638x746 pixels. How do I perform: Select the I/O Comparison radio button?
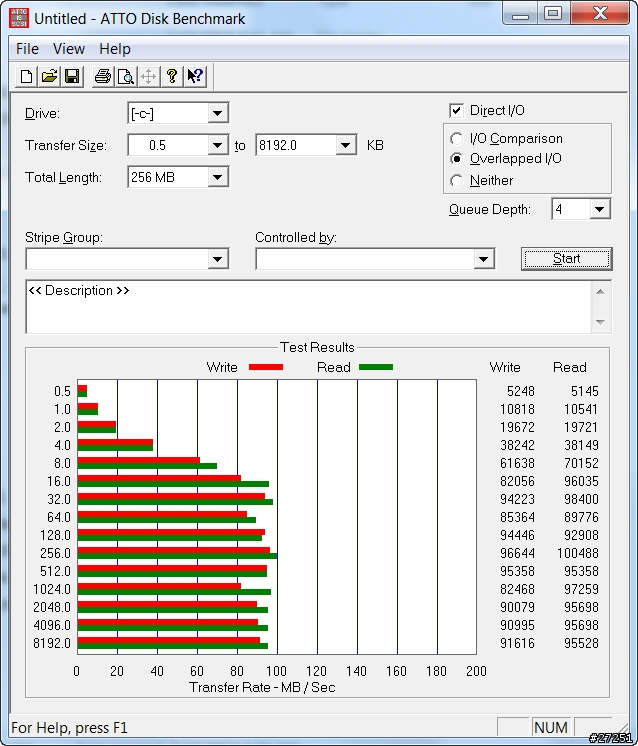(x=456, y=138)
